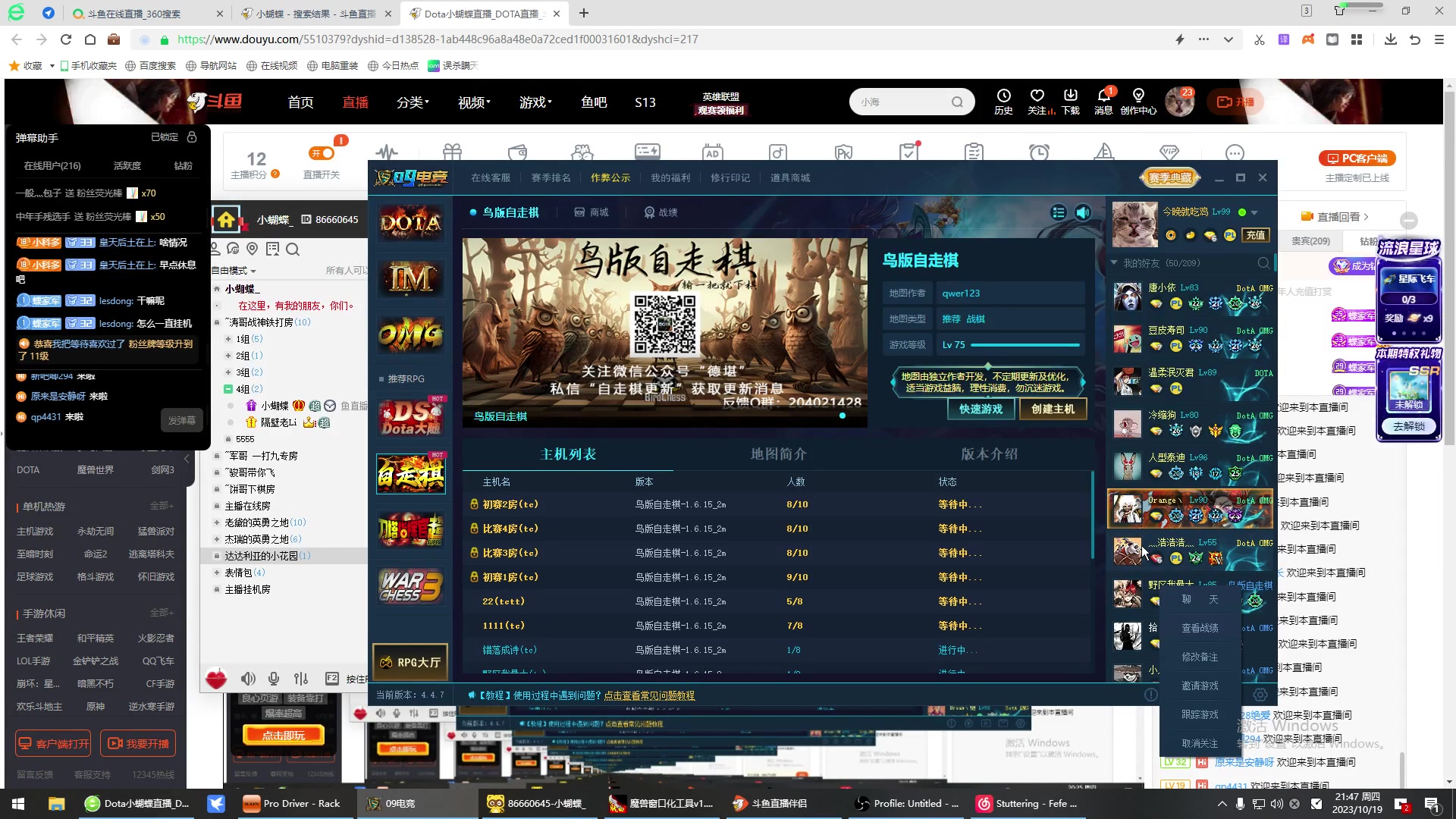Toggle microphone icon in voice chat toolbar

click(x=274, y=679)
